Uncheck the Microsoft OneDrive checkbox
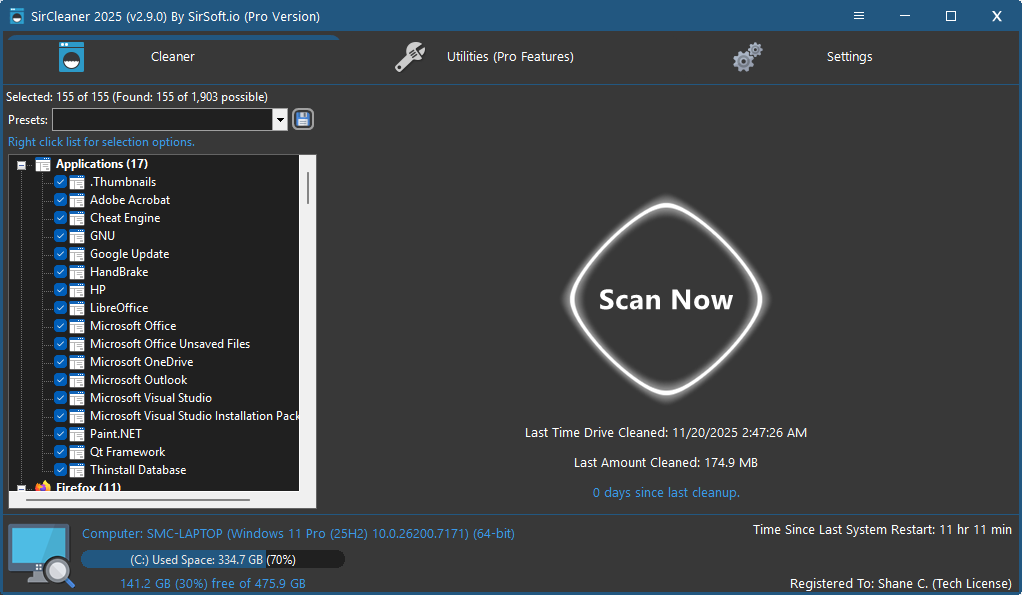The width and height of the screenshot is (1022, 595). pyautogui.click(x=61, y=362)
